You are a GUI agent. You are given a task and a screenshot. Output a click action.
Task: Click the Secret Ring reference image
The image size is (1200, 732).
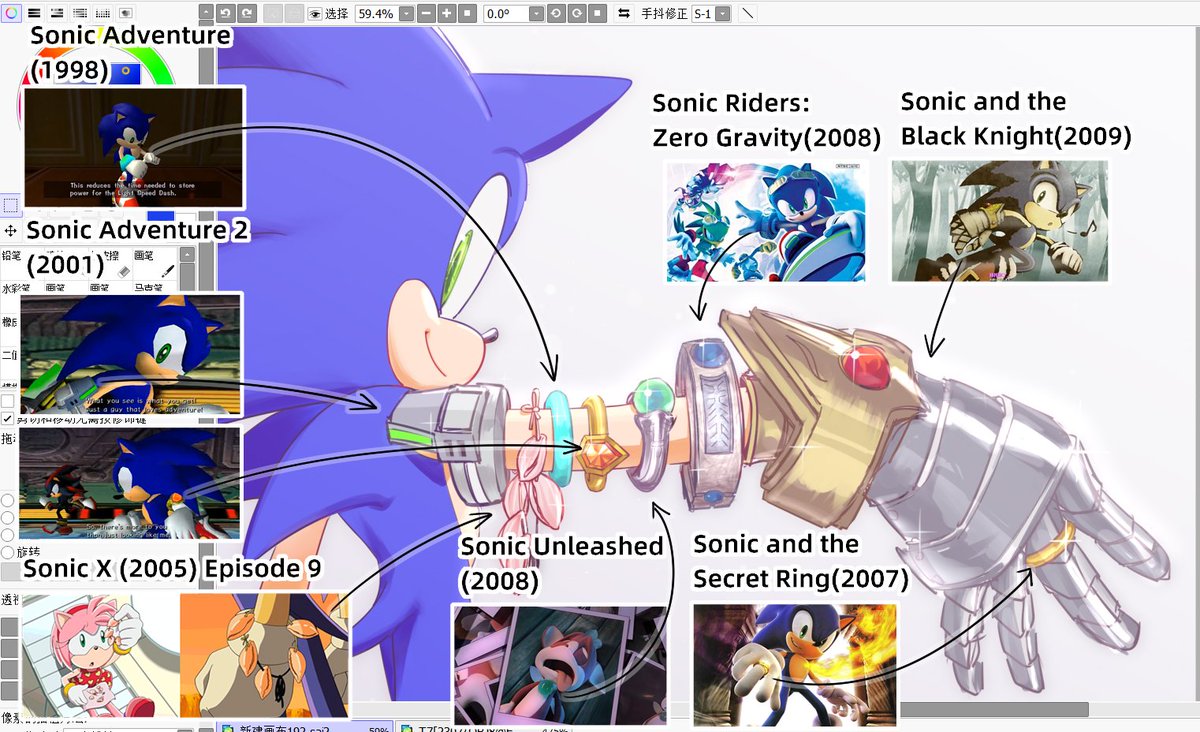(795, 663)
